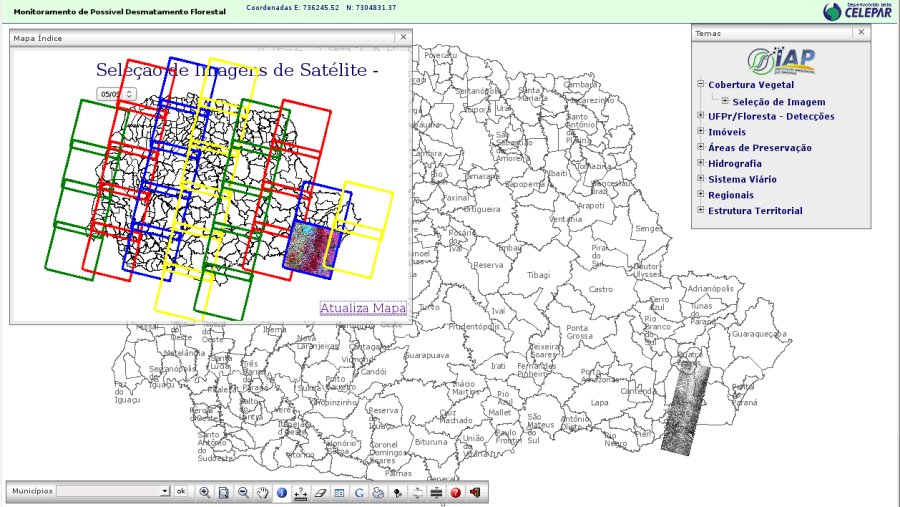The width and height of the screenshot is (900, 507).
Task: Activate the pan hand tool
Action: 262,492
